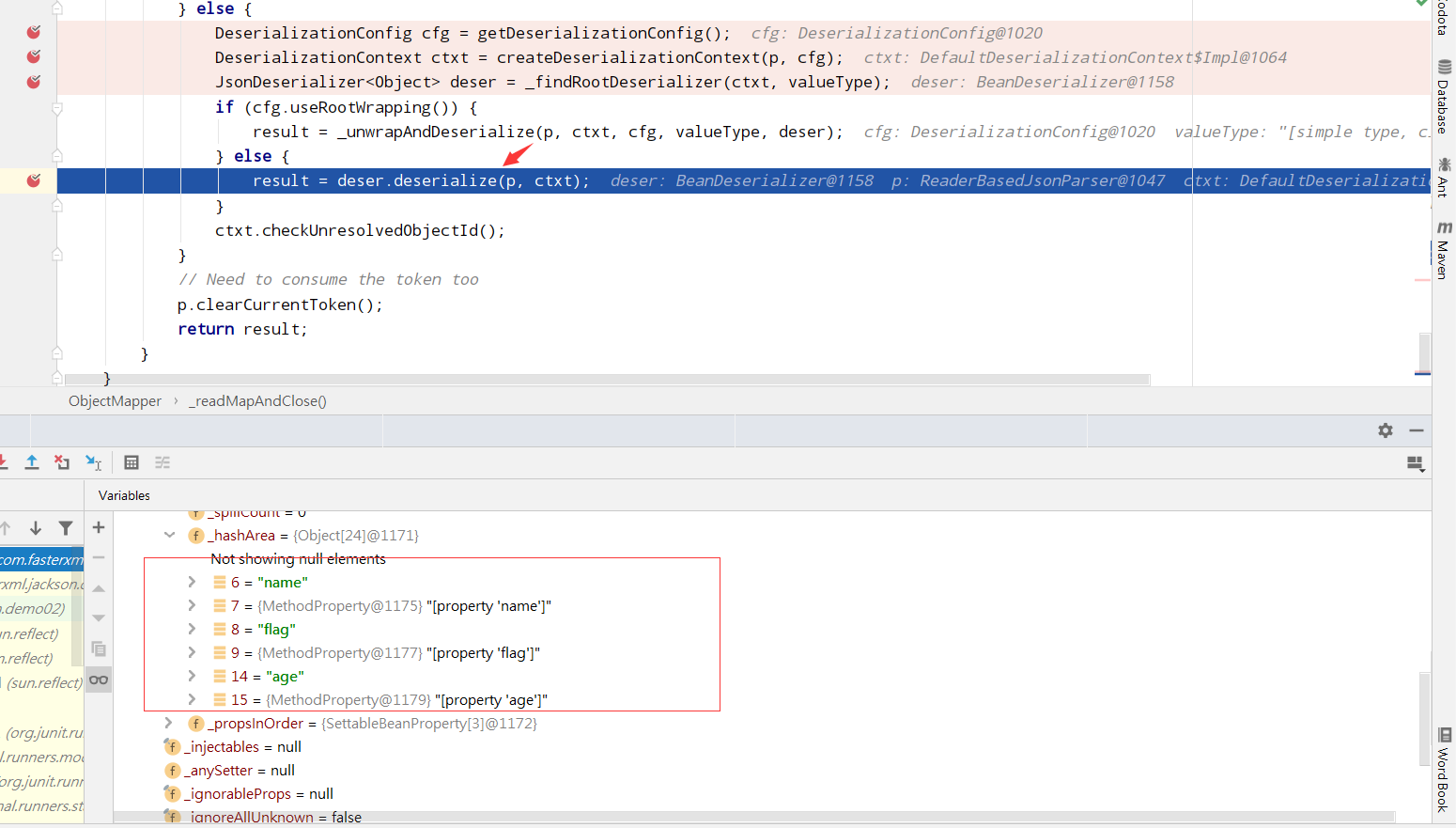Viewport: 1456px width, 828px height.
Task: Click the editor vertical scrollbar thumb
Action: click(1424, 352)
